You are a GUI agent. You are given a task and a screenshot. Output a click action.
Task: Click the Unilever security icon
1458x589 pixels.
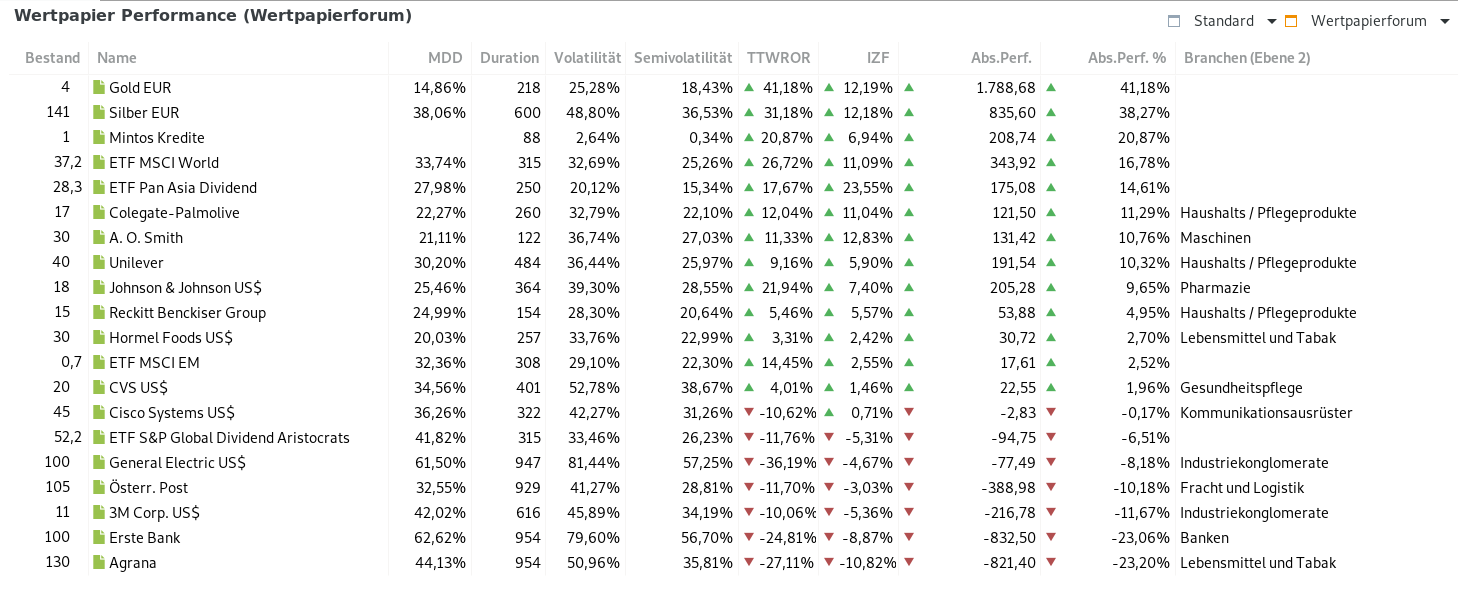tap(99, 263)
